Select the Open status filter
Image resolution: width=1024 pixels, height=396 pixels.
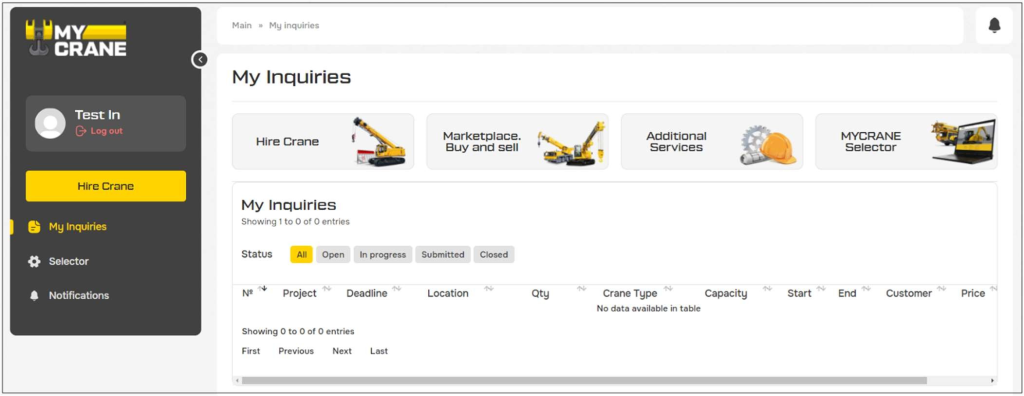[x=333, y=255]
